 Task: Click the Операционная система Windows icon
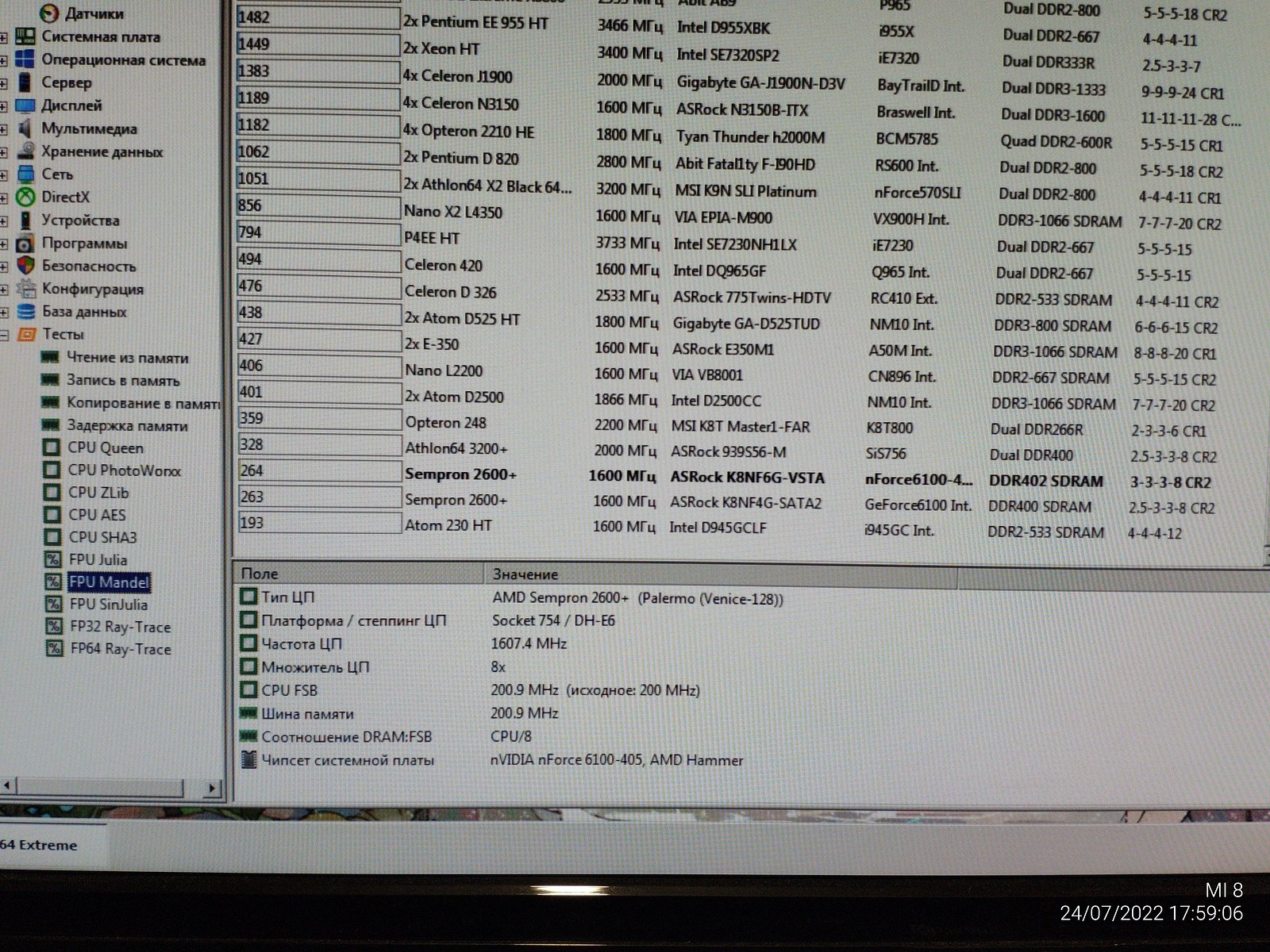click(26, 59)
